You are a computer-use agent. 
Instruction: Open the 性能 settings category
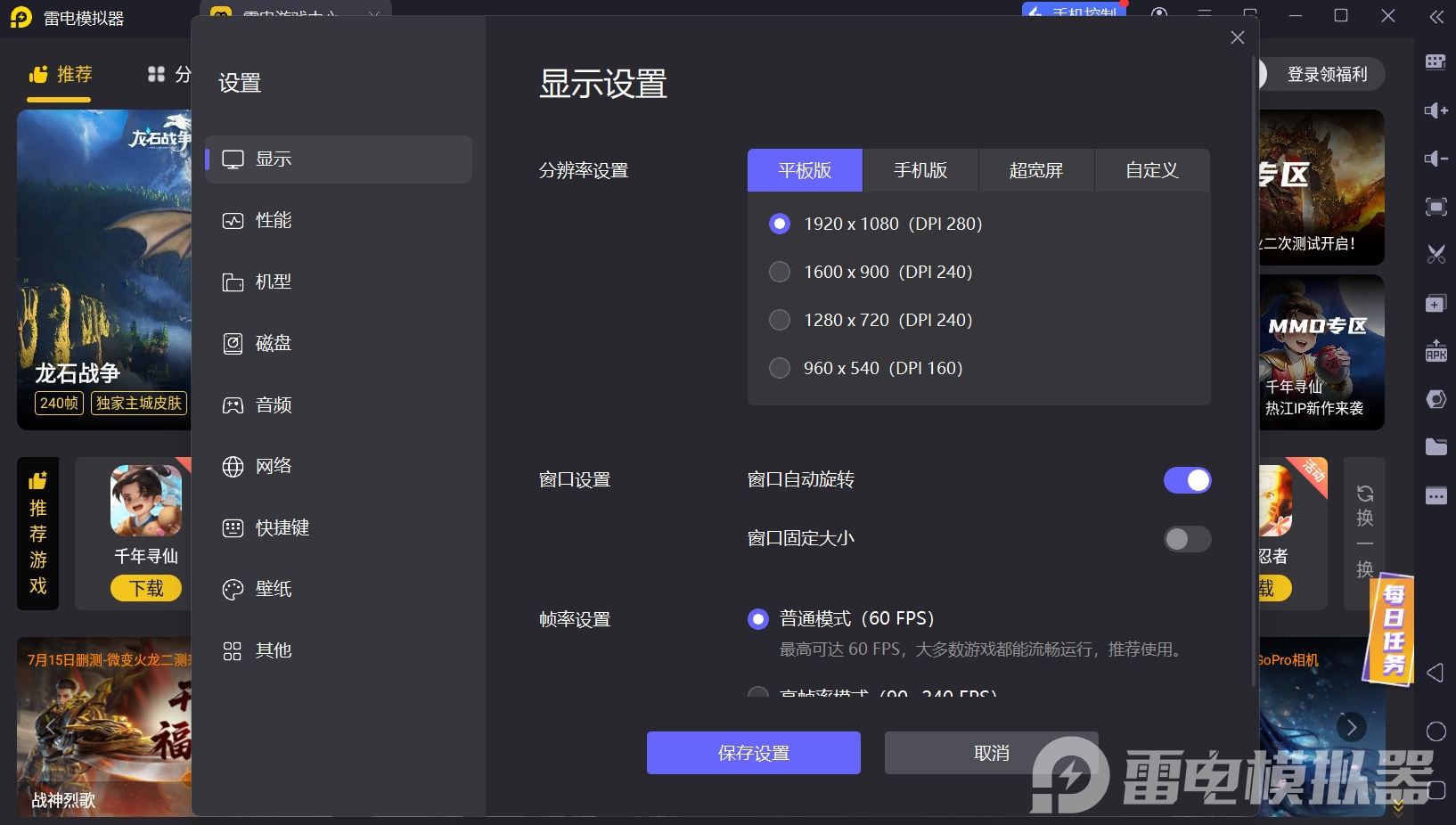(x=339, y=221)
